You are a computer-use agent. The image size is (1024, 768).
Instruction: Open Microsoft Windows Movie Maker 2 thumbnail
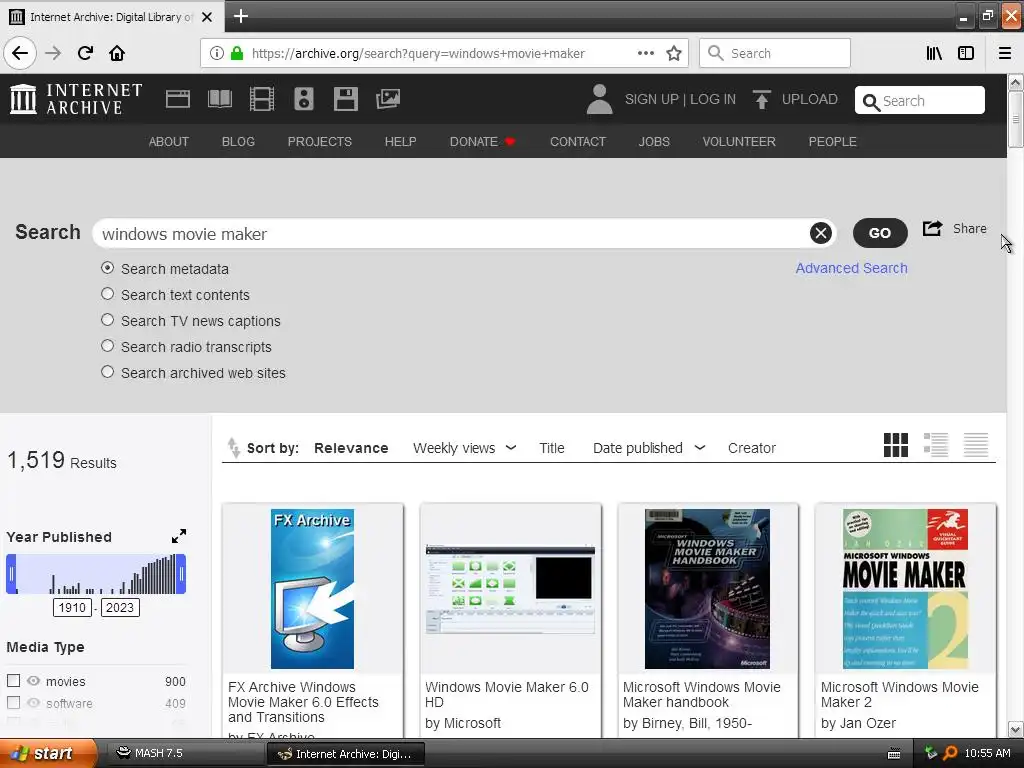coord(905,588)
